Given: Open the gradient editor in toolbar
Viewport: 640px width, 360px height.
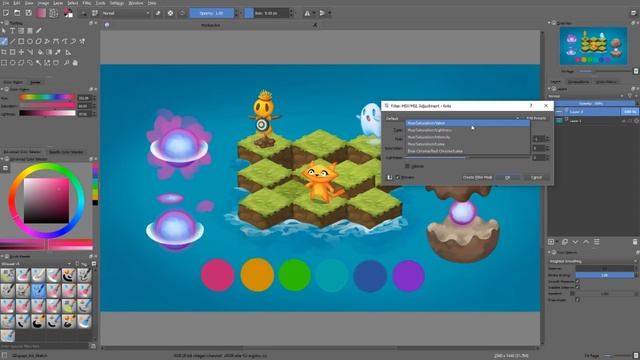Looking at the screenshot, I should 41,13.
